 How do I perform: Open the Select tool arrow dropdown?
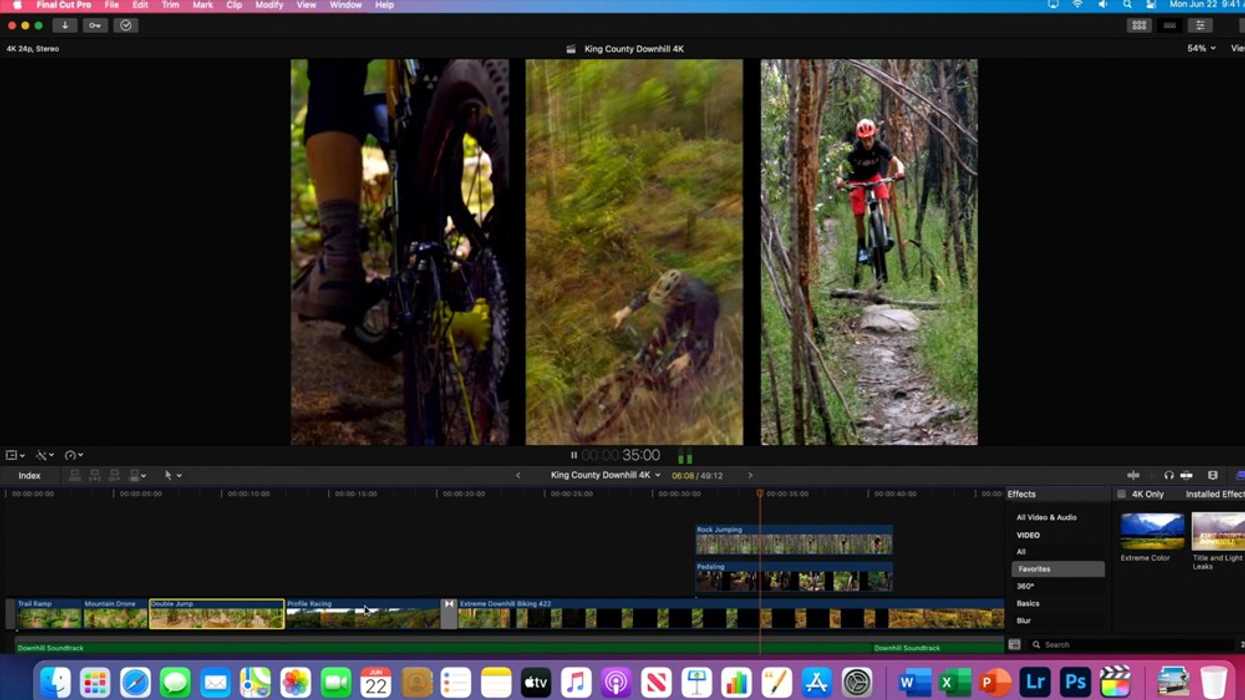(172, 476)
